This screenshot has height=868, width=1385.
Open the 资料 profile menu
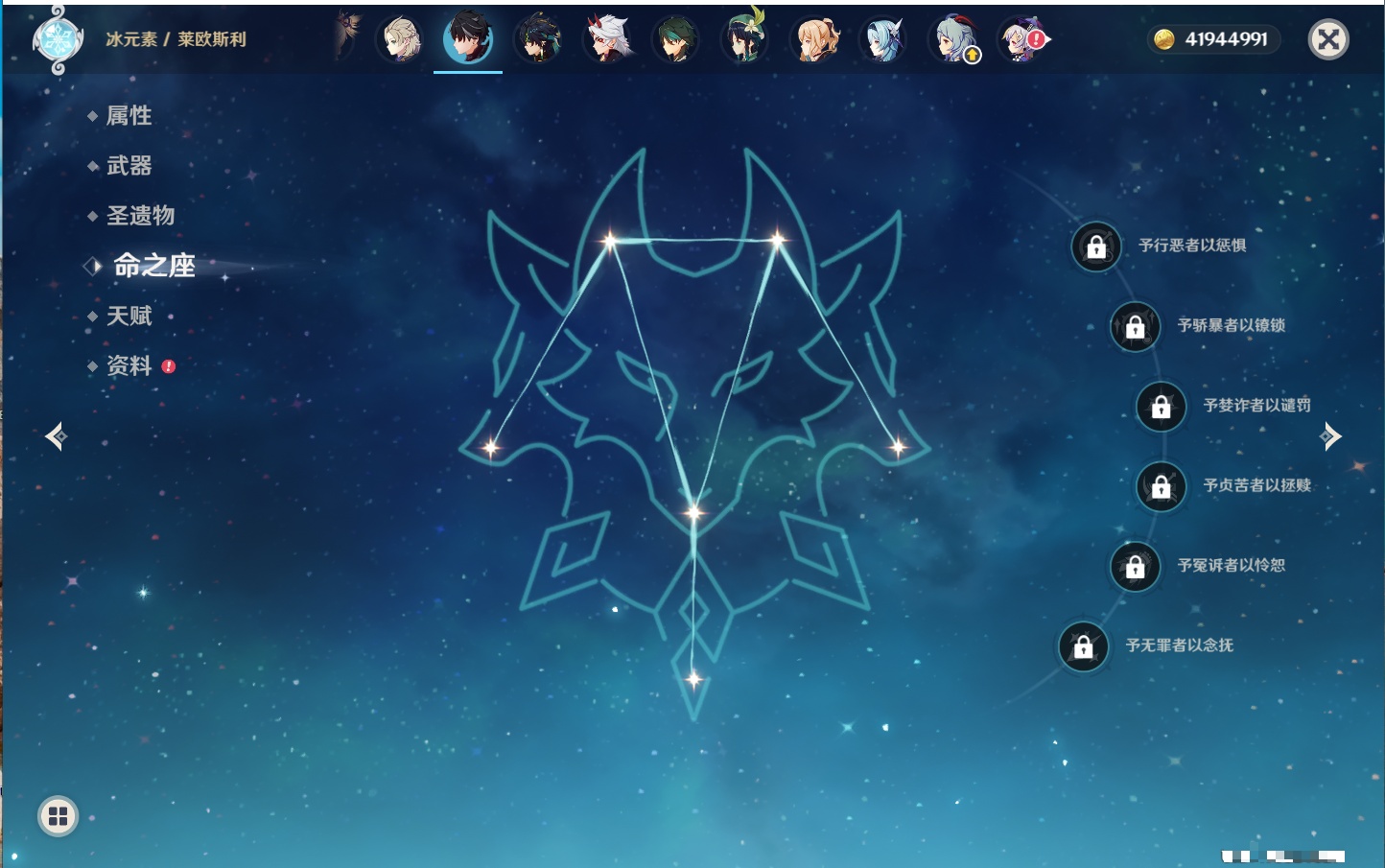129,365
